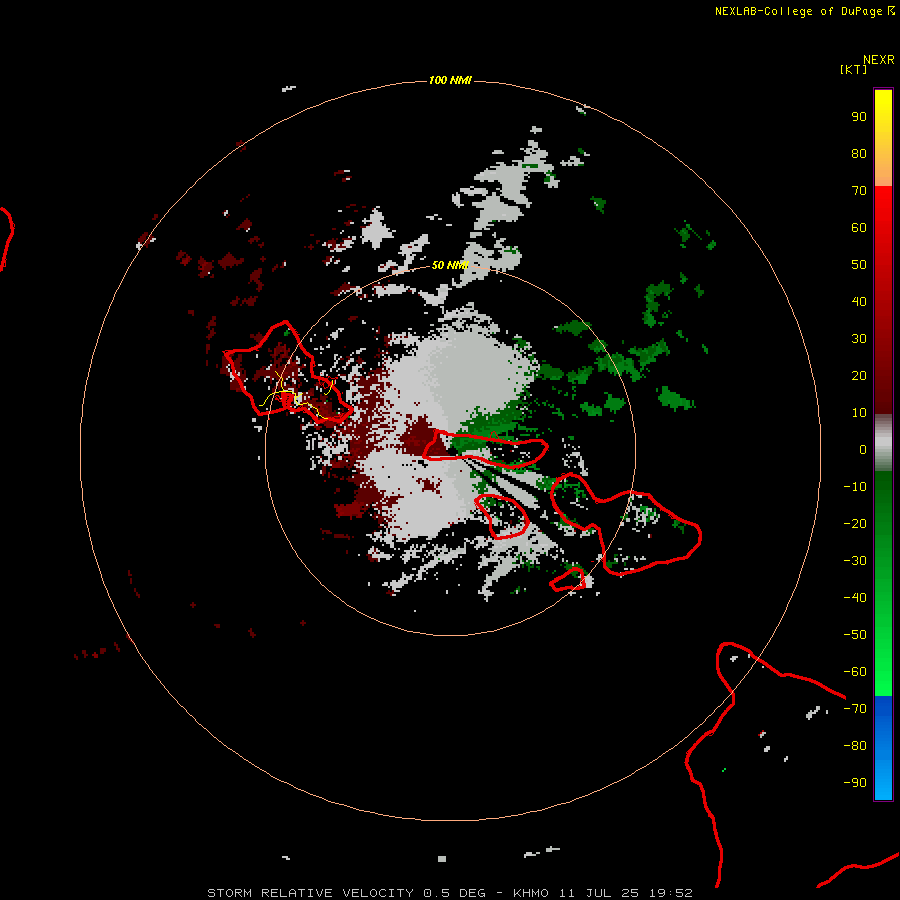Image resolution: width=900 pixels, height=900 pixels.
Task: Click the positive 80 value on the velocity scale
Action: point(859,154)
